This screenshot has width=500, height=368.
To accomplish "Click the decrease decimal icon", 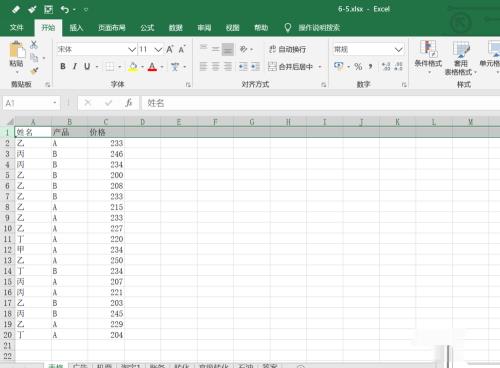I will (x=398, y=67).
